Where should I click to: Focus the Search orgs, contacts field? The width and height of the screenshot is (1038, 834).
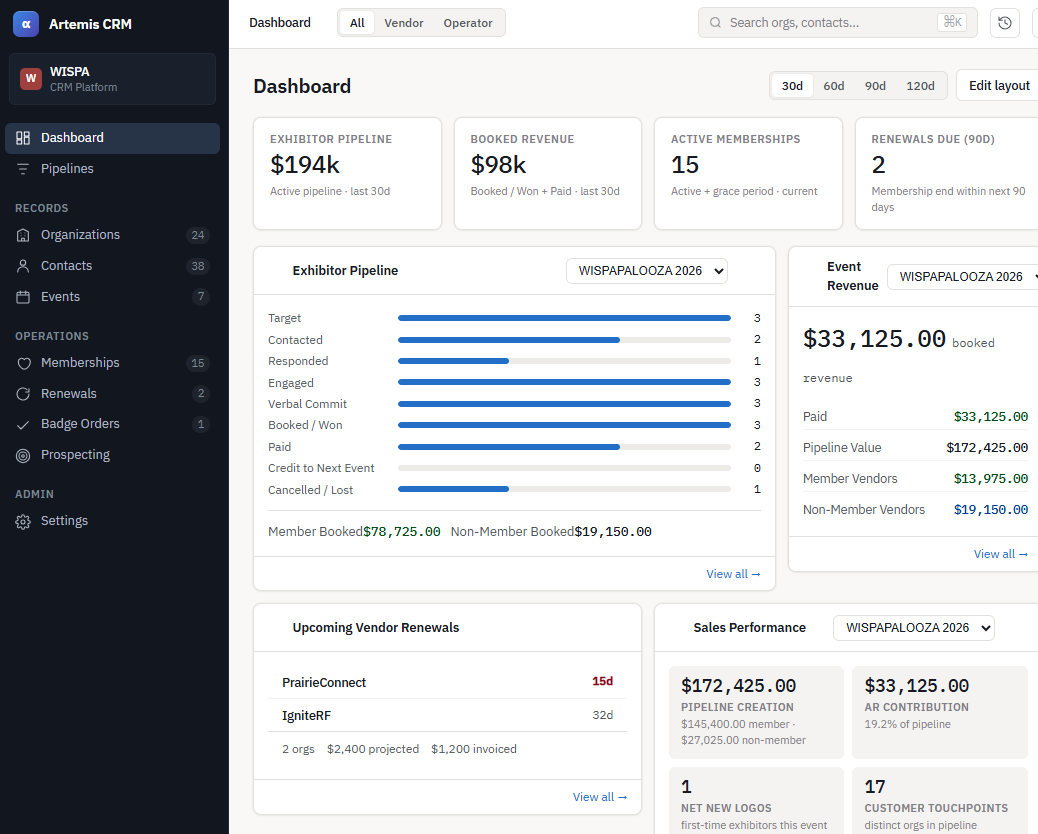tap(837, 23)
